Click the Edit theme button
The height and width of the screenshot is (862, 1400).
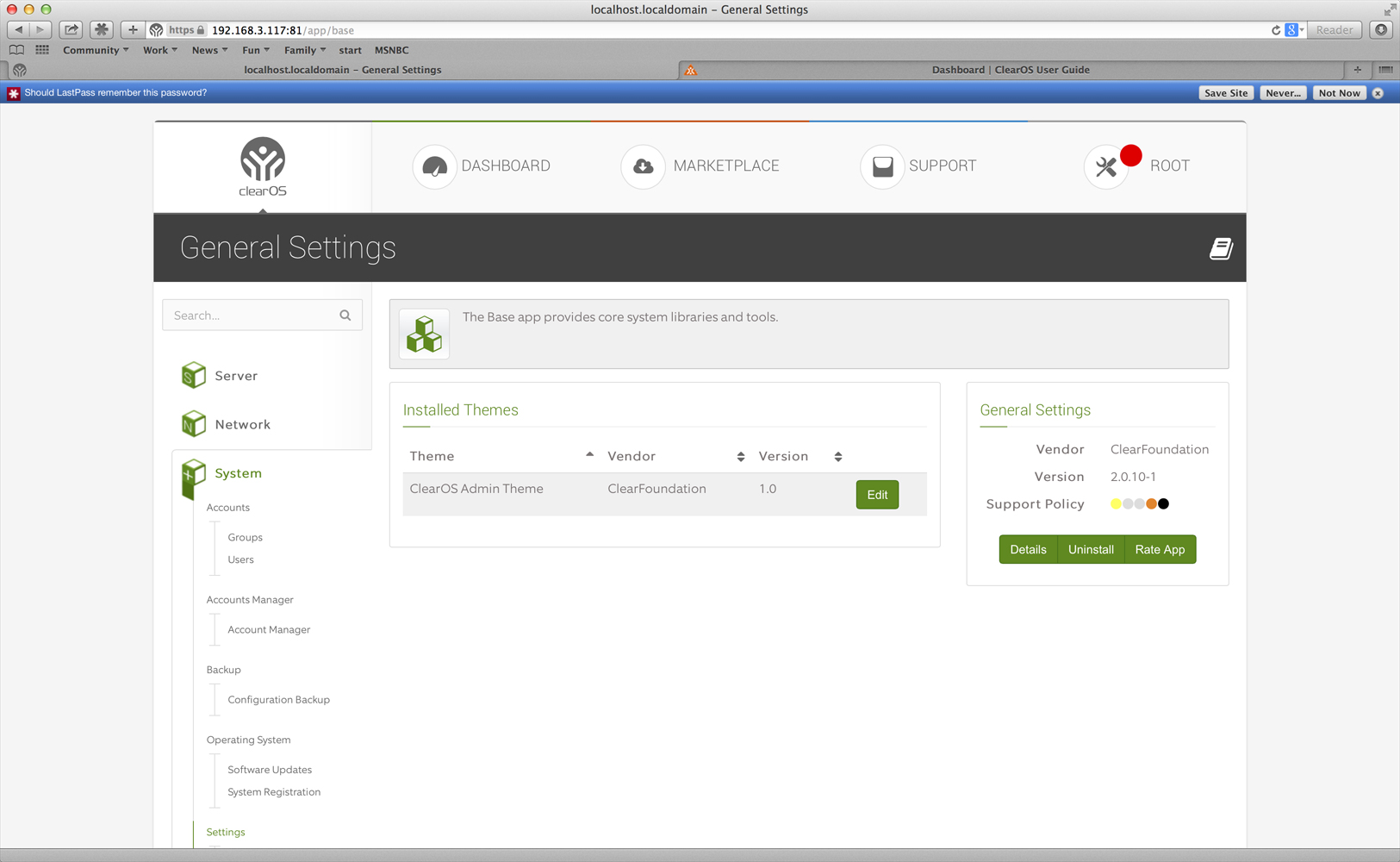click(x=877, y=495)
